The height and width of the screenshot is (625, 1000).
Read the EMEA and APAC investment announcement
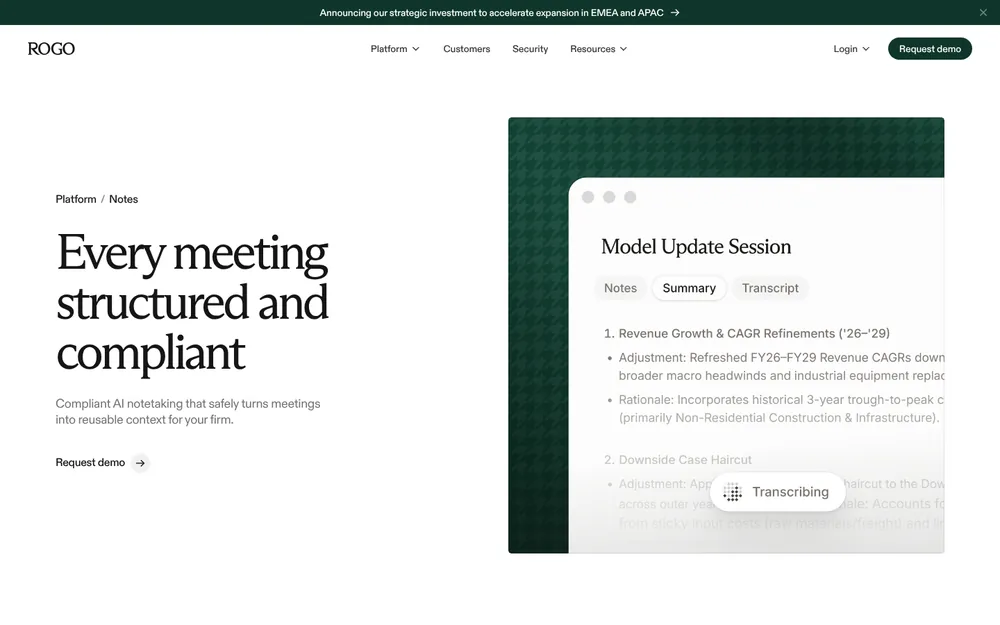coord(491,13)
